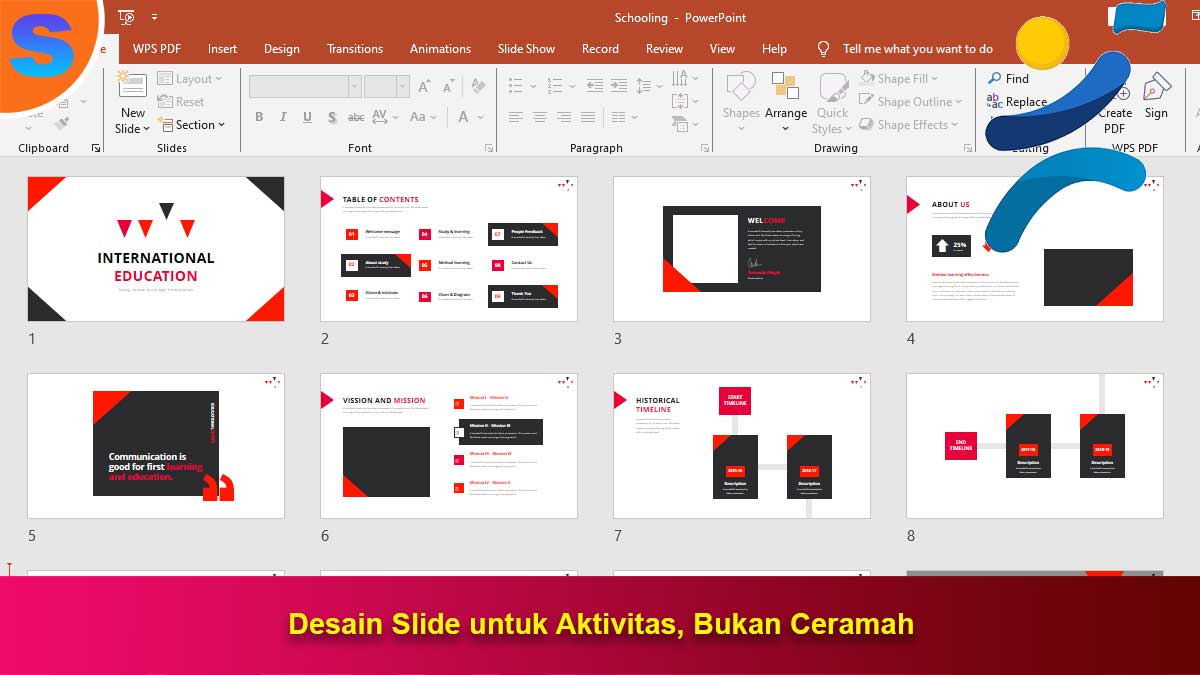Toggle Justify paragraph alignment

[587, 117]
